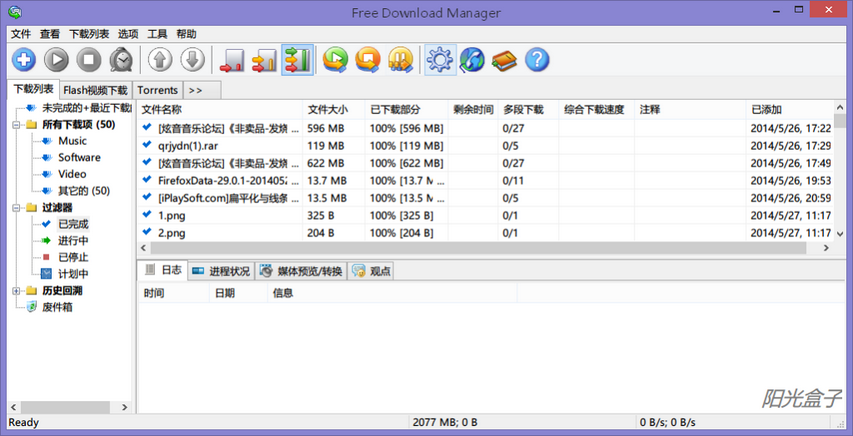Open the 选项 menu
This screenshot has height=436, width=853.
pyautogui.click(x=128, y=34)
